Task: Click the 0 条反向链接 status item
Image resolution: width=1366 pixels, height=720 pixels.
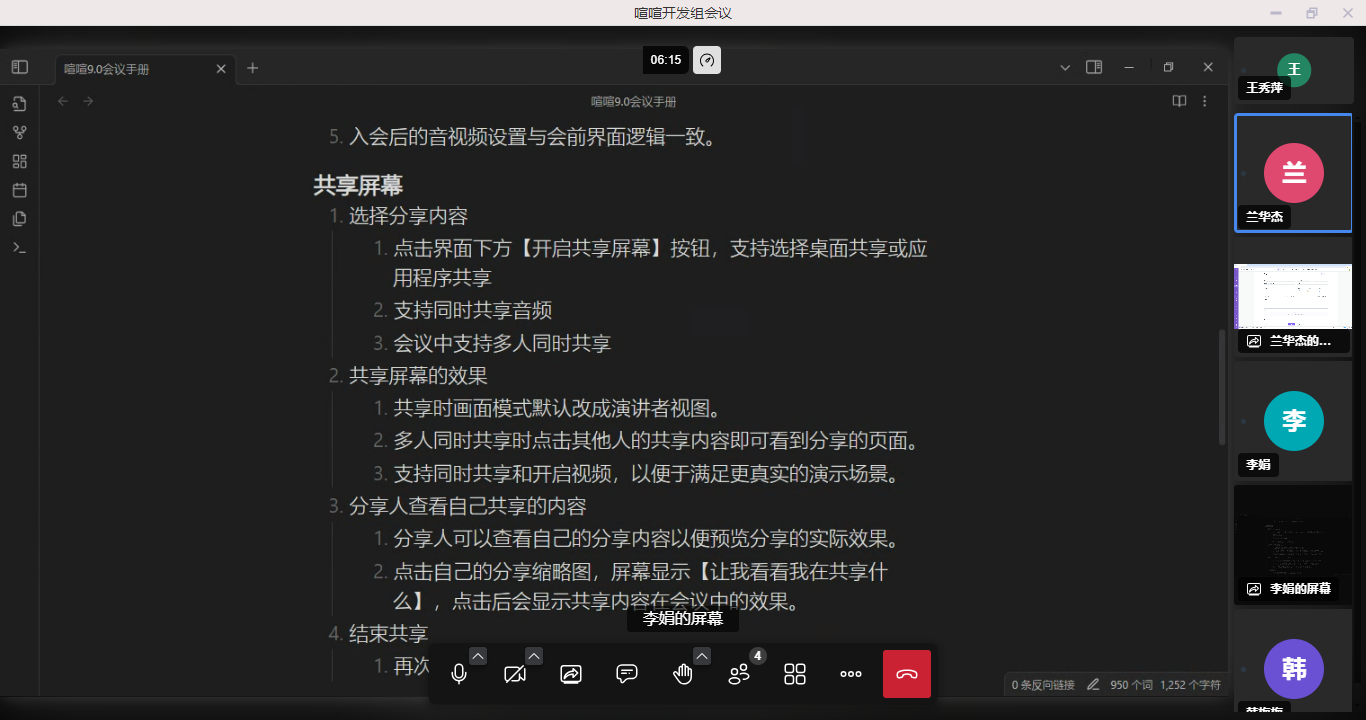Action: [x=1043, y=685]
